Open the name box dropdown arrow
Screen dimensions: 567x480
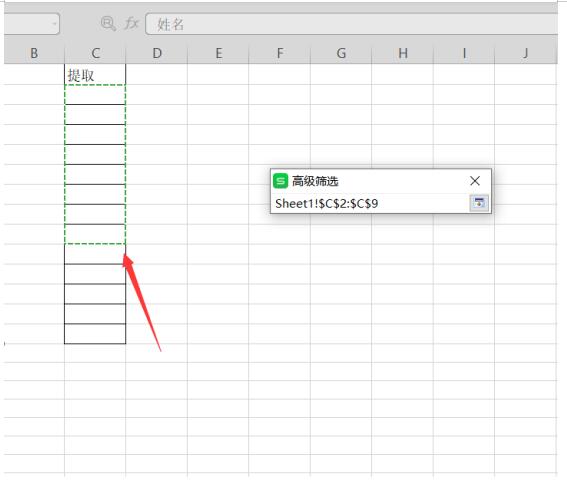[54, 24]
